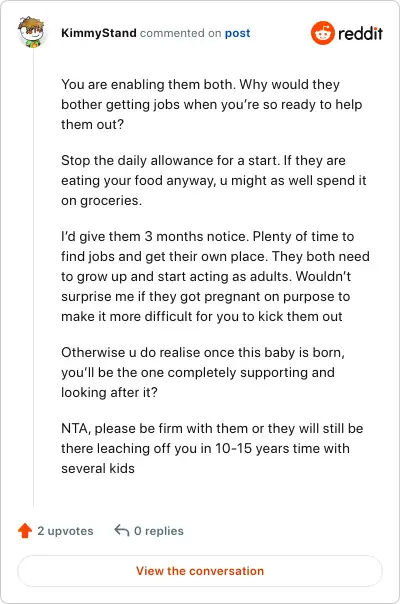Click the orange upvote arrow
This screenshot has height=604, width=400.
(25, 530)
